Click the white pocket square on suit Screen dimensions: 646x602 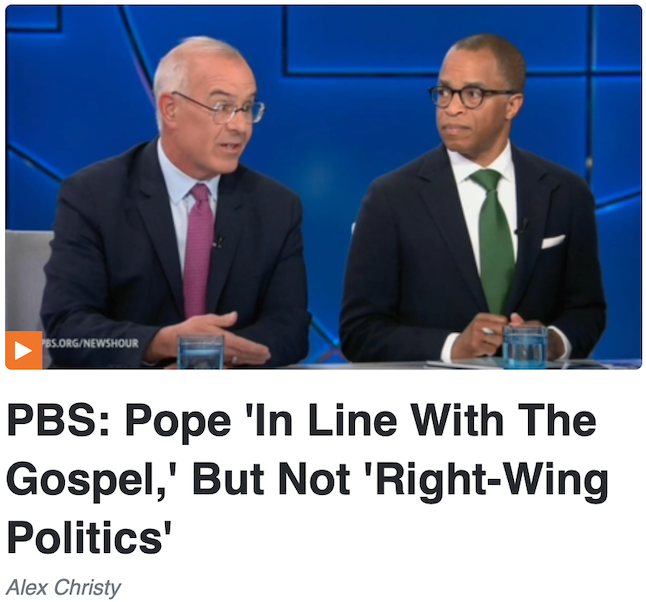[552, 241]
